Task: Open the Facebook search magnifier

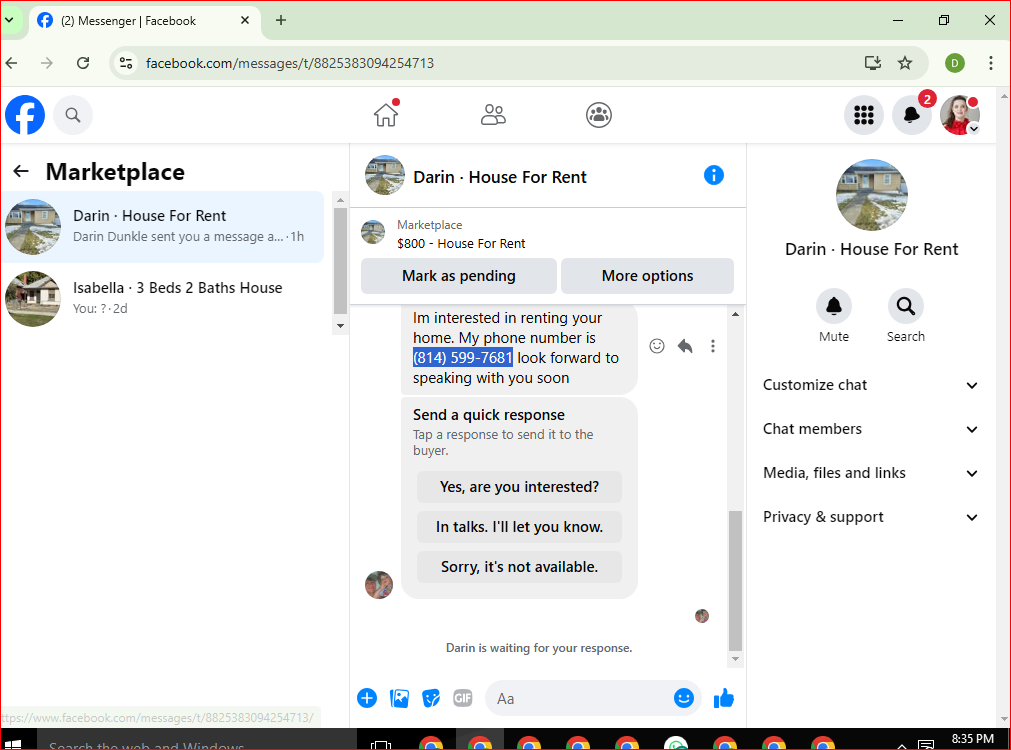Action: tap(73, 115)
